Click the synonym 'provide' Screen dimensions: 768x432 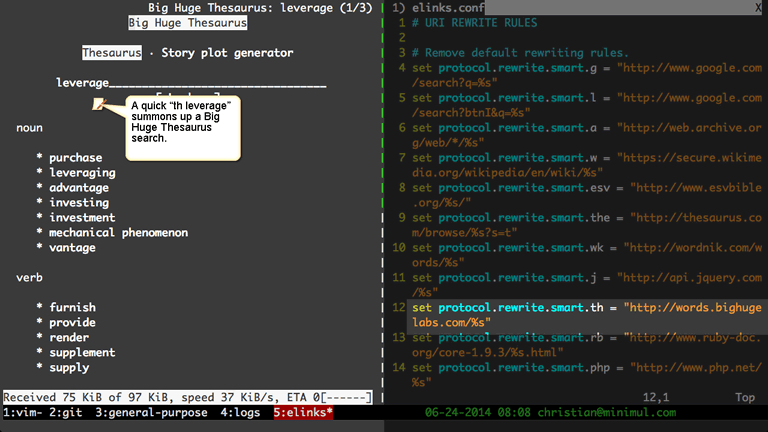coord(72,322)
